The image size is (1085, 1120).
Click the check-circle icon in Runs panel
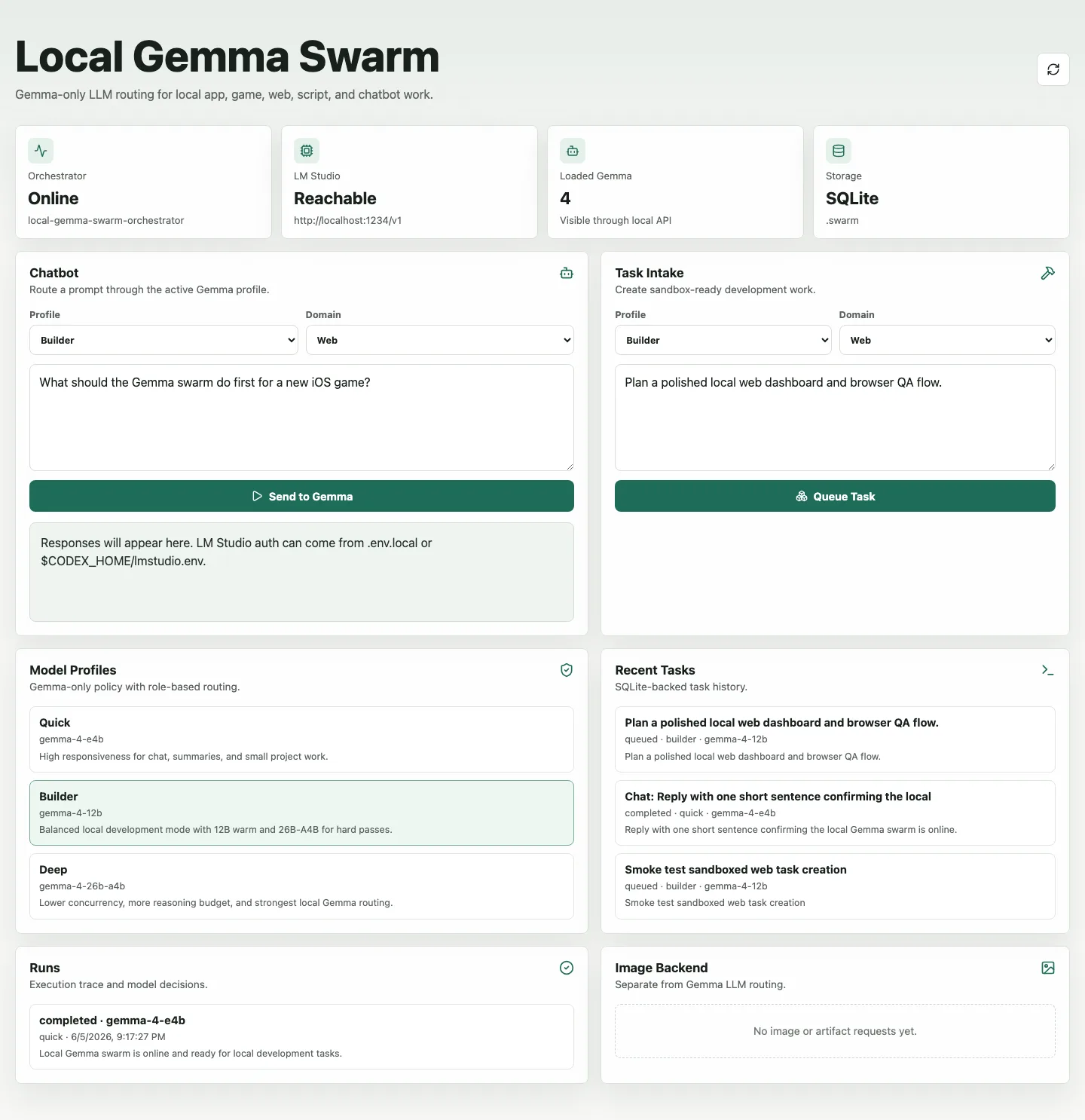click(567, 968)
